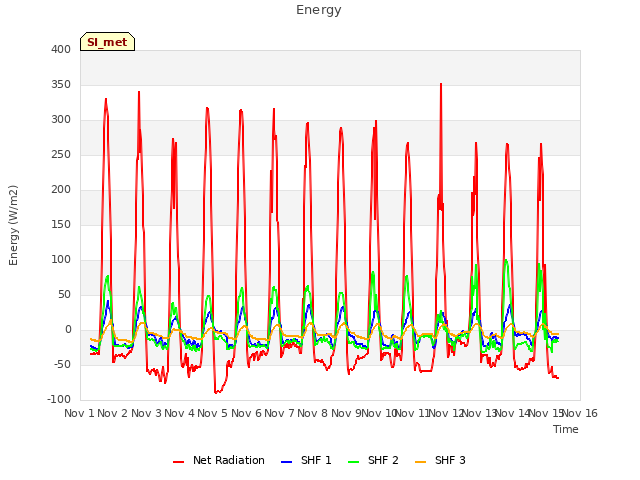Click the 400 y-axis tick label
640x480 pixels.
tap(61, 49)
